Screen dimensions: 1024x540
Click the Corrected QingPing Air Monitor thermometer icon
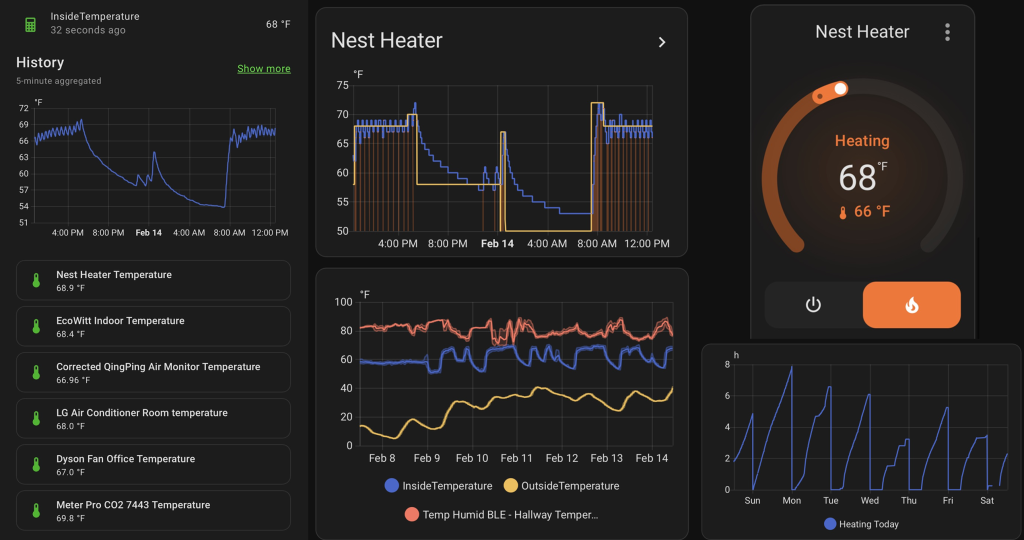click(x=36, y=373)
